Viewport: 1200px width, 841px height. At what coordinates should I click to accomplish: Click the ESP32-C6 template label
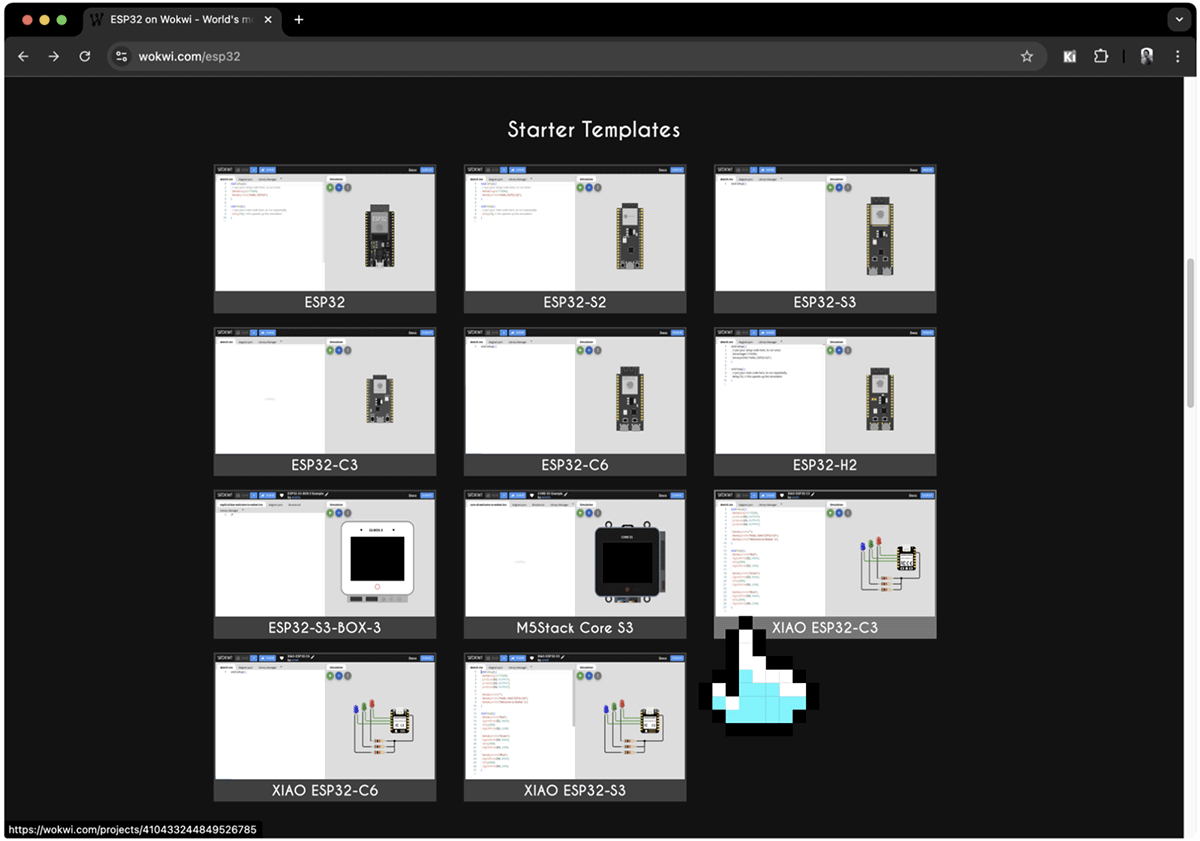pos(575,465)
